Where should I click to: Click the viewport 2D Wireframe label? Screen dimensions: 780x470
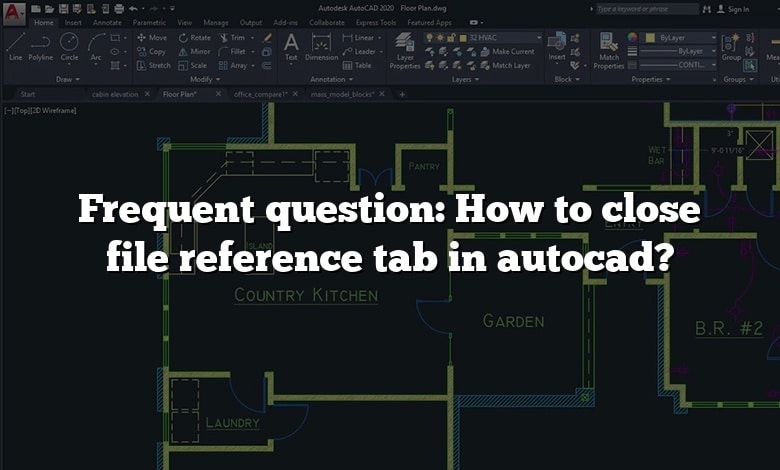point(54,110)
